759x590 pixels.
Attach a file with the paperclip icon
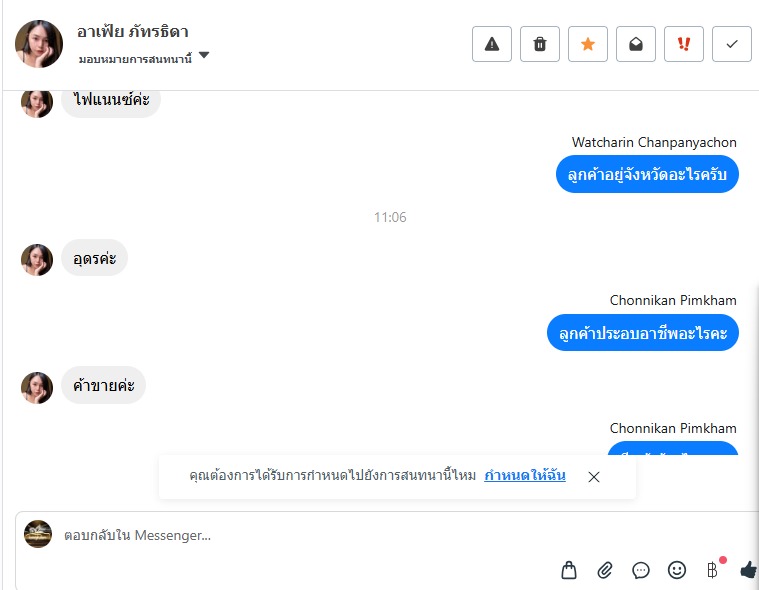point(605,570)
